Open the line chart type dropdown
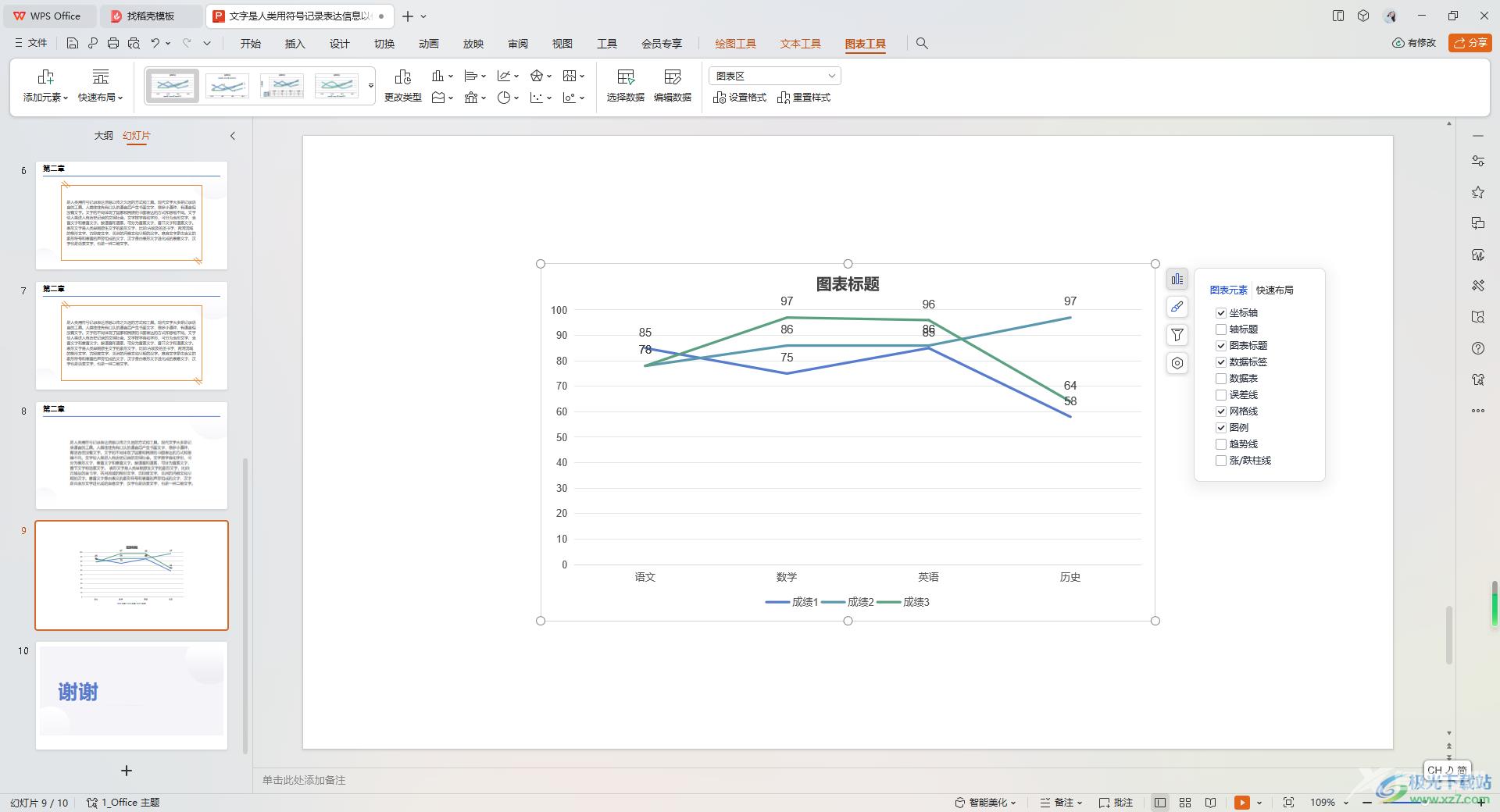This screenshot has width=1500, height=812. (x=508, y=76)
